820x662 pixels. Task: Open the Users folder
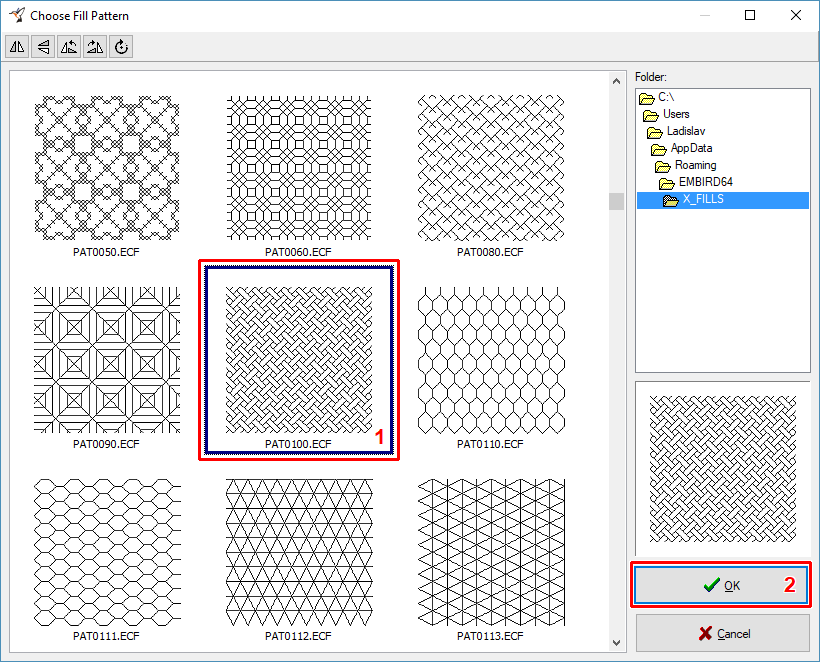tap(675, 114)
